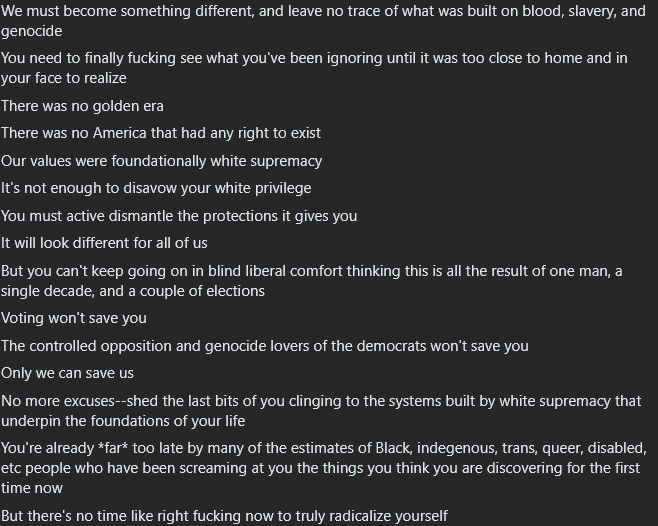Click the paragraph beginning "You're already *far* too late"
The width and height of the screenshot is (658, 526).
pos(320,467)
